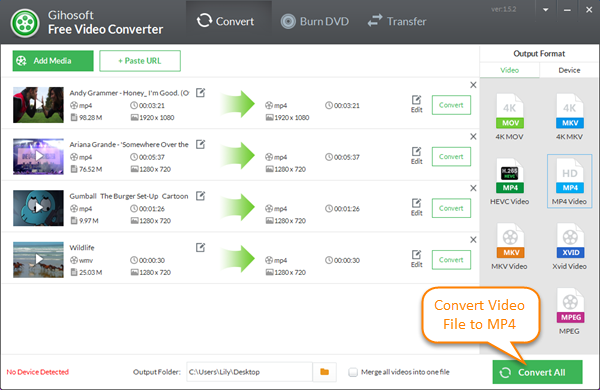The width and height of the screenshot is (600, 390).
Task: Edit the Output Folder path field
Action: [249, 372]
